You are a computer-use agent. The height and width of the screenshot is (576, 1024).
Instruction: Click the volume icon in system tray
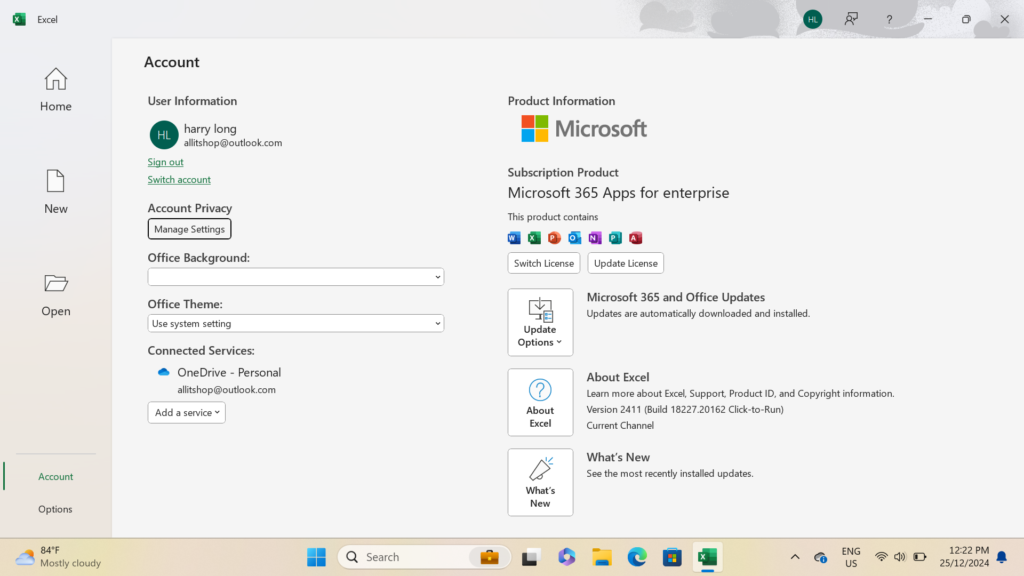(x=900, y=557)
